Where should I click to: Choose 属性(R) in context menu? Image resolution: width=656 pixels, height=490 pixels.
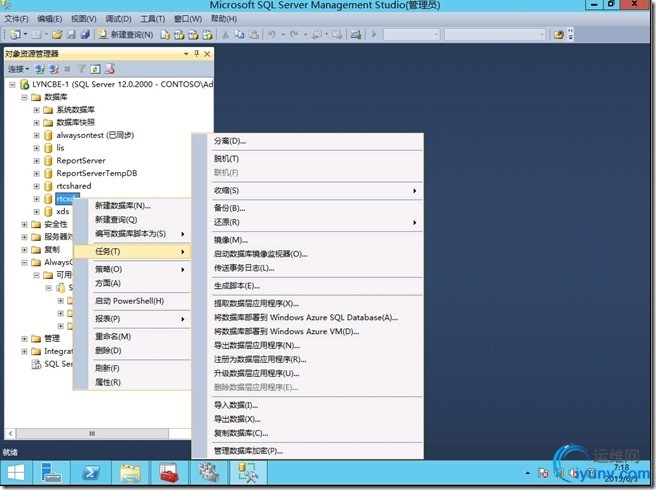(132, 382)
